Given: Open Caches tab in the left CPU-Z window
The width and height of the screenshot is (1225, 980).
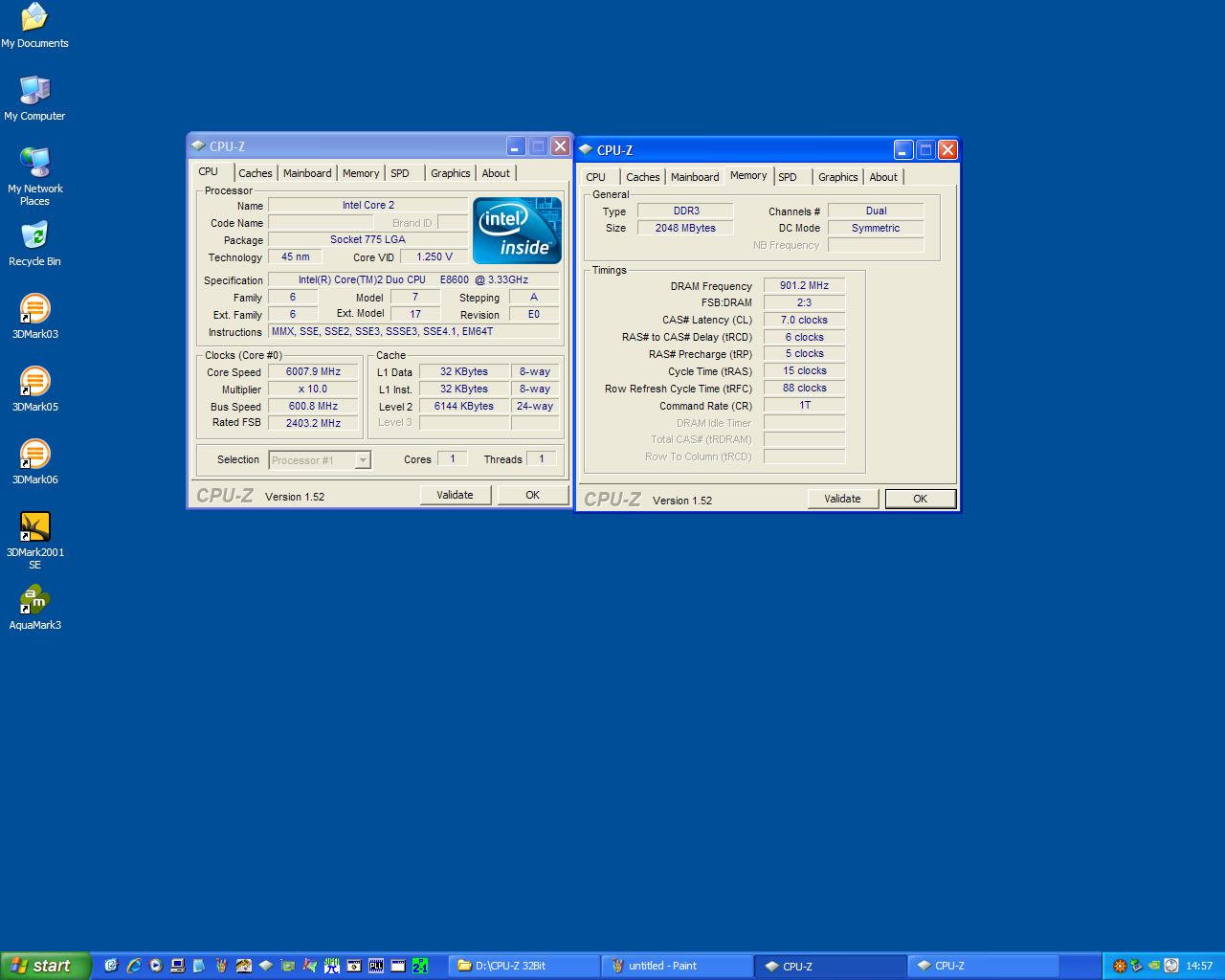Looking at the screenshot, I should pos(256,173).
